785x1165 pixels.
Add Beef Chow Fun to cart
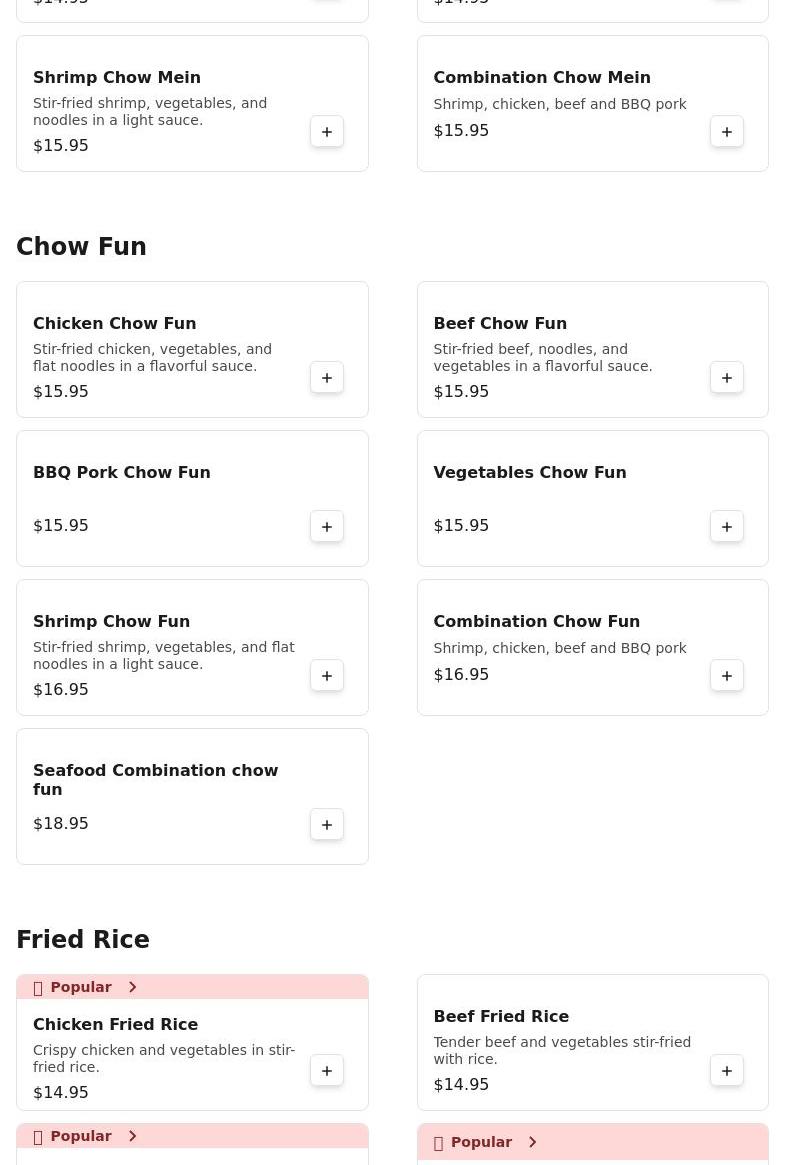click(x=727, y=378)
